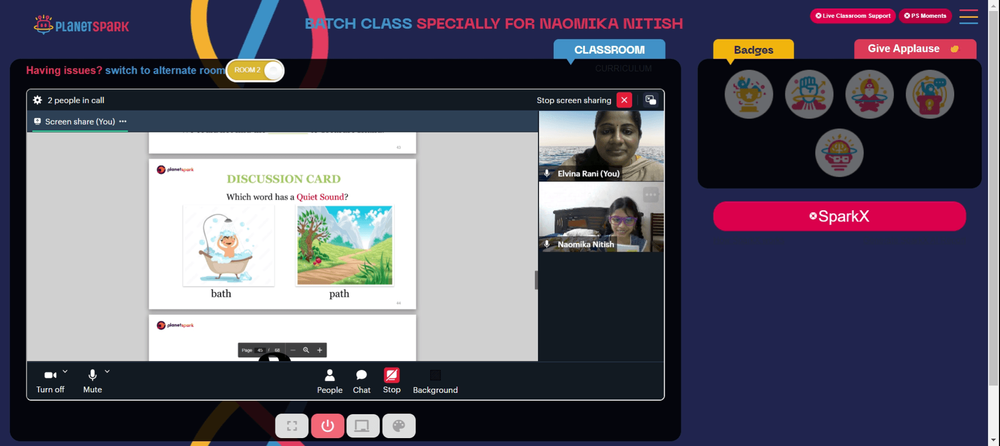1000x446 pixels.
Task: Click the laptop screen button
Action: 363,426
